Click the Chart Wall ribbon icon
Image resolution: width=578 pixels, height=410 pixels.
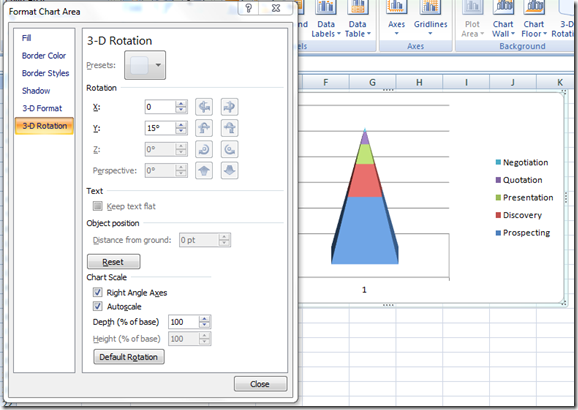coord(503,7)
